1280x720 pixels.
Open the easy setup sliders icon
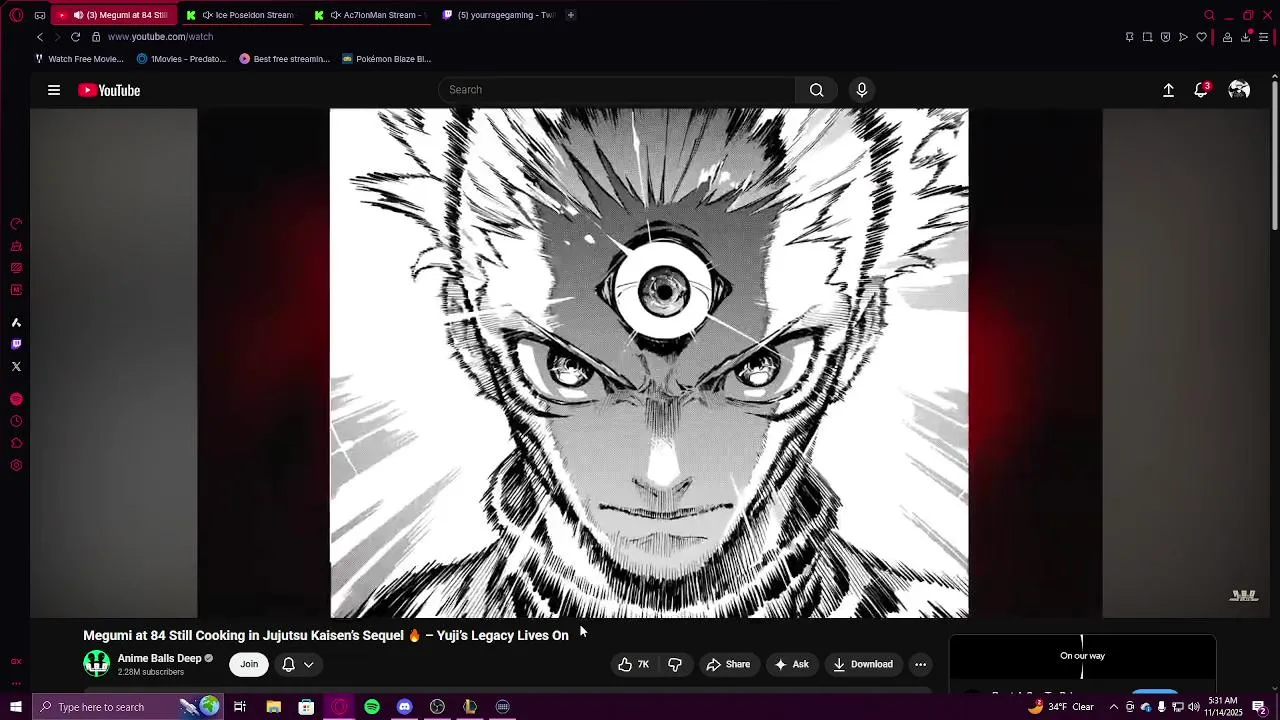(x=1263, y=37)
